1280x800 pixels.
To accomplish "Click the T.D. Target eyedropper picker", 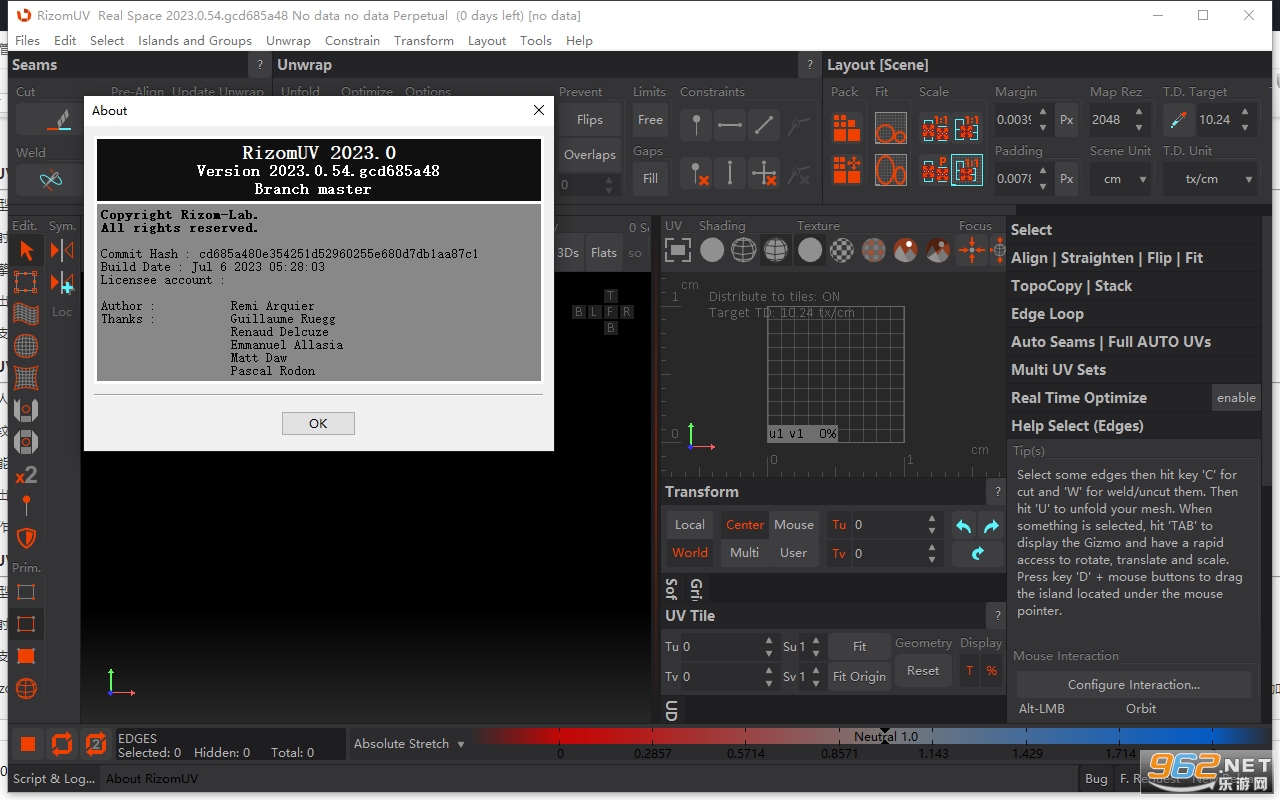I will [x=1177, y=120].
